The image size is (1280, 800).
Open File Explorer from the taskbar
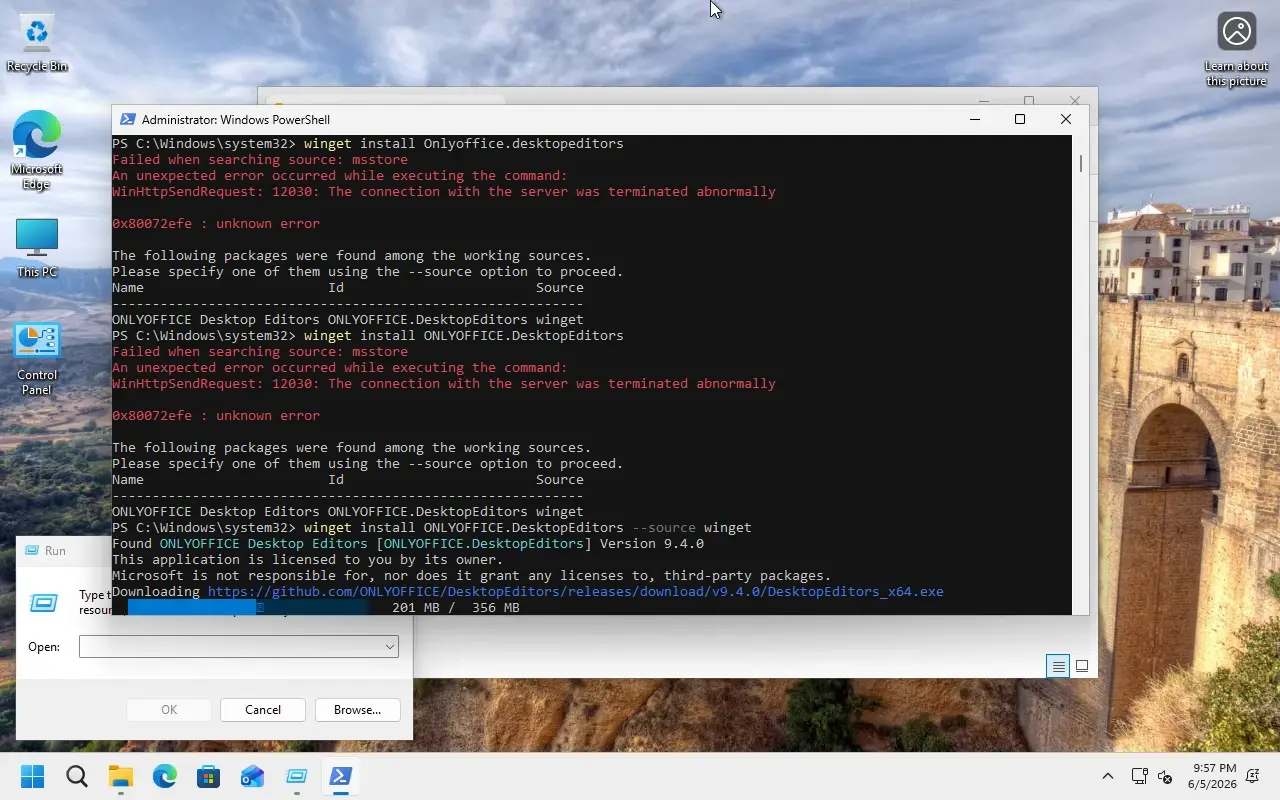click(121, 776)
